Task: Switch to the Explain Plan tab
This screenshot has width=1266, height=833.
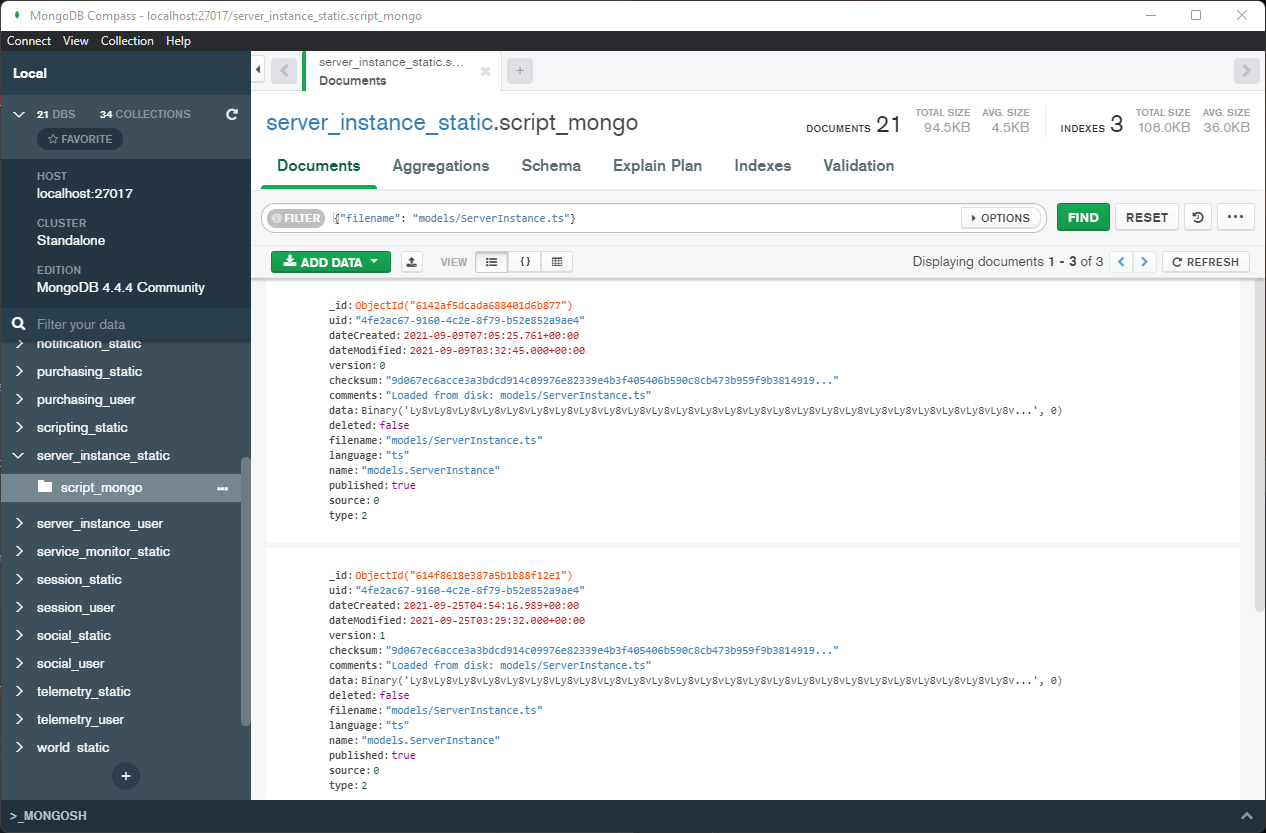Action: pyautogui.click(x=657, y=166)
